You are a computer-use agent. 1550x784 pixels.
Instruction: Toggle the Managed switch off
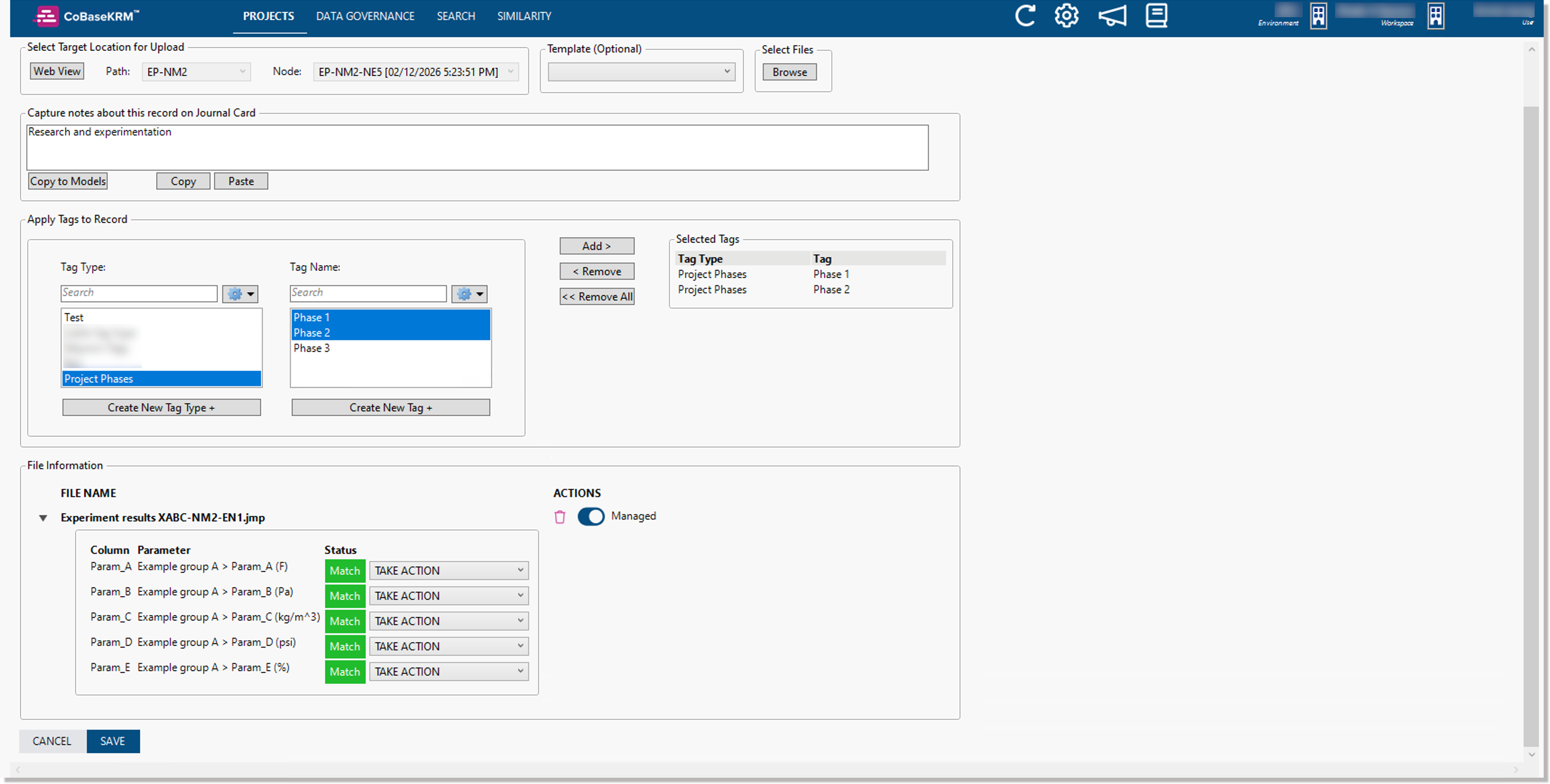pos(591,516)
